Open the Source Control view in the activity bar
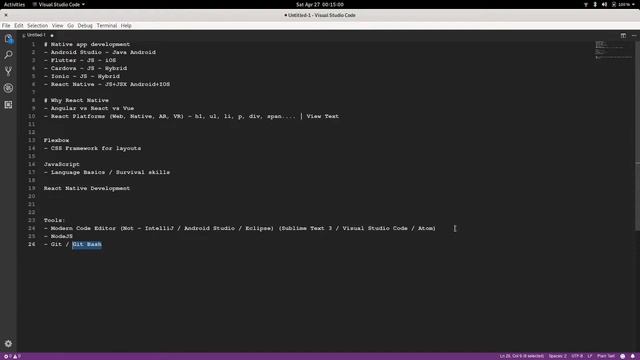 tap(9, 71)
